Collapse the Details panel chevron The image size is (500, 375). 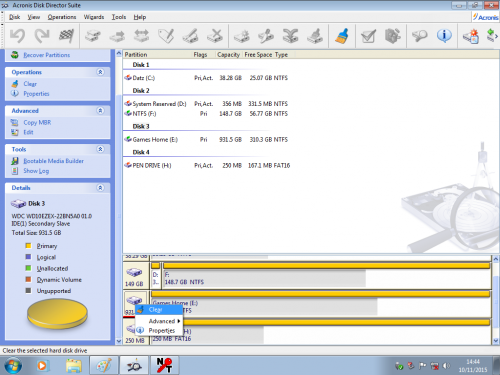click(100, 188)
